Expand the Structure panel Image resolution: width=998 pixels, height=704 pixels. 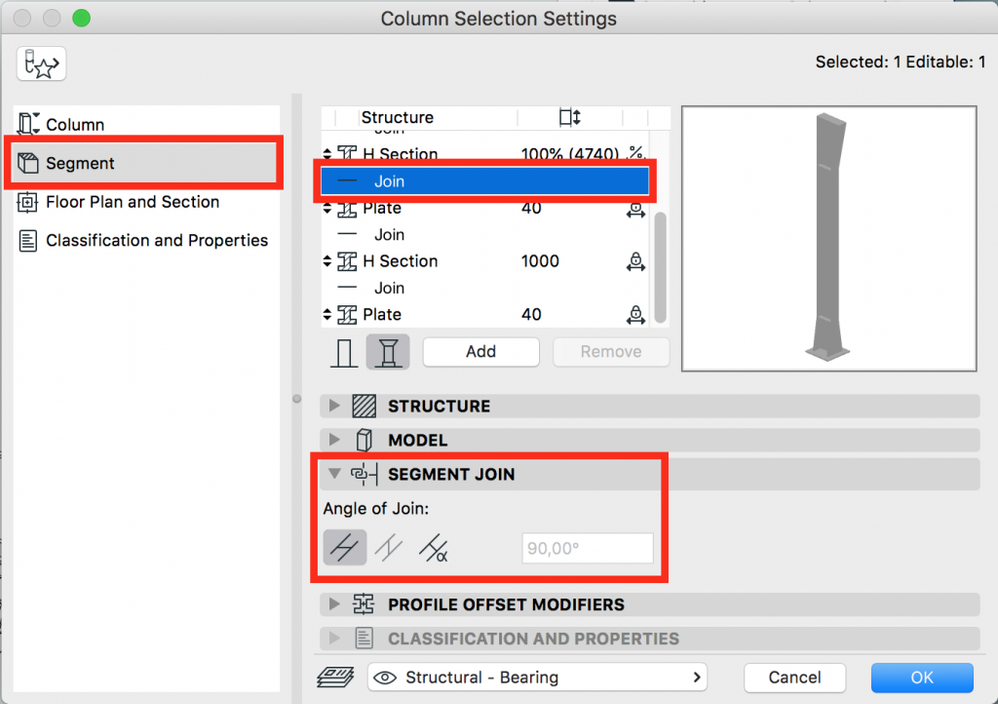click(335, 406)
